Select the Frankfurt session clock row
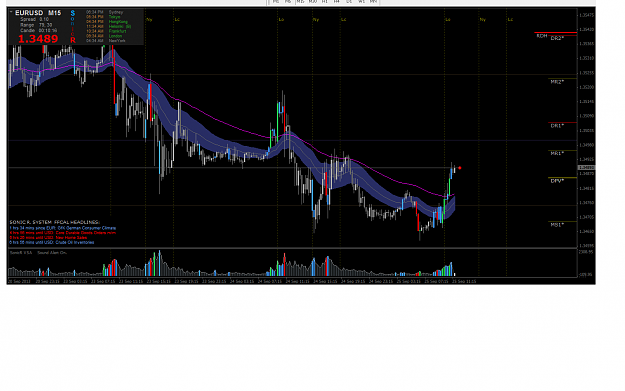 click(106, 31)
